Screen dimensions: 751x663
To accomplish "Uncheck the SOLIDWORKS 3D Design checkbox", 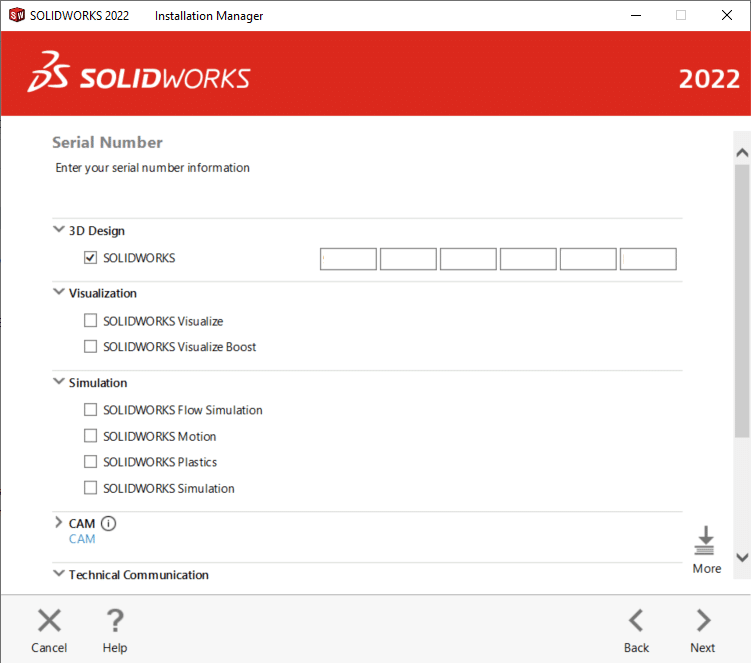I will pos(91,258).
